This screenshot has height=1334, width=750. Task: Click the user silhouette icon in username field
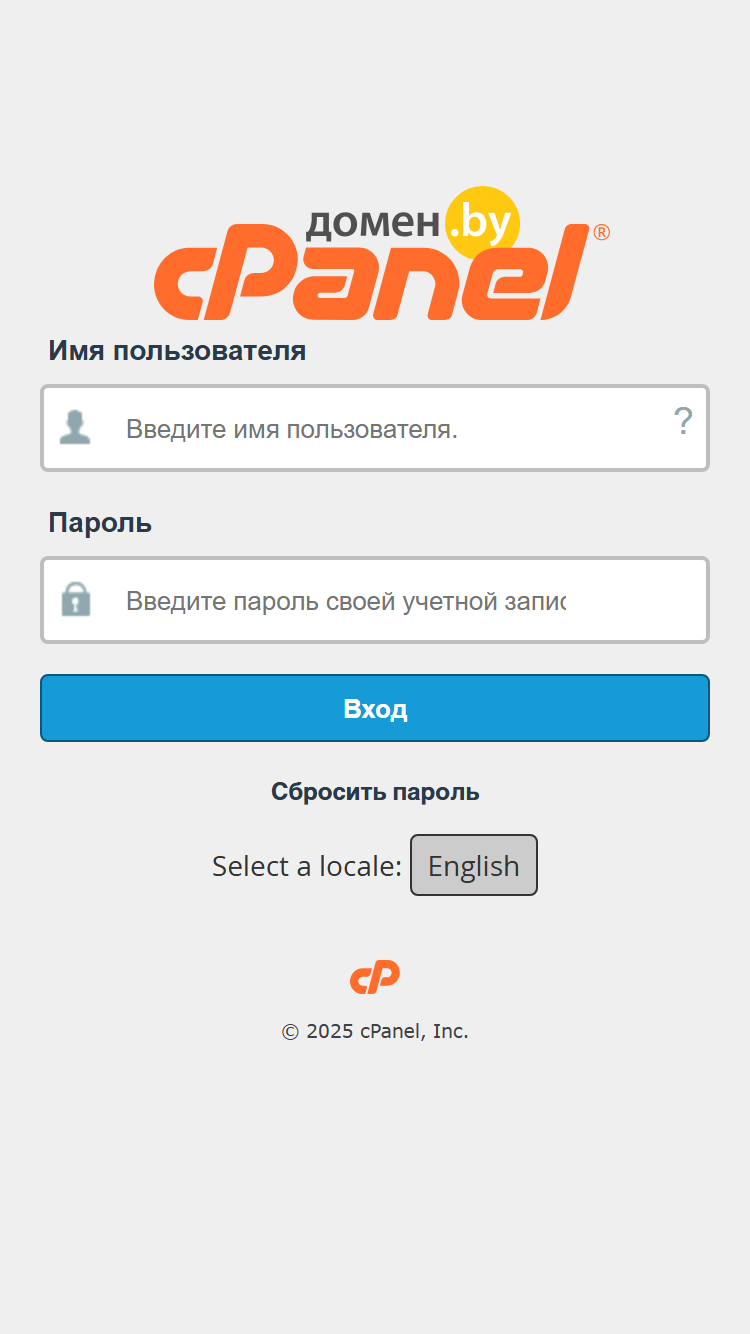75,428
